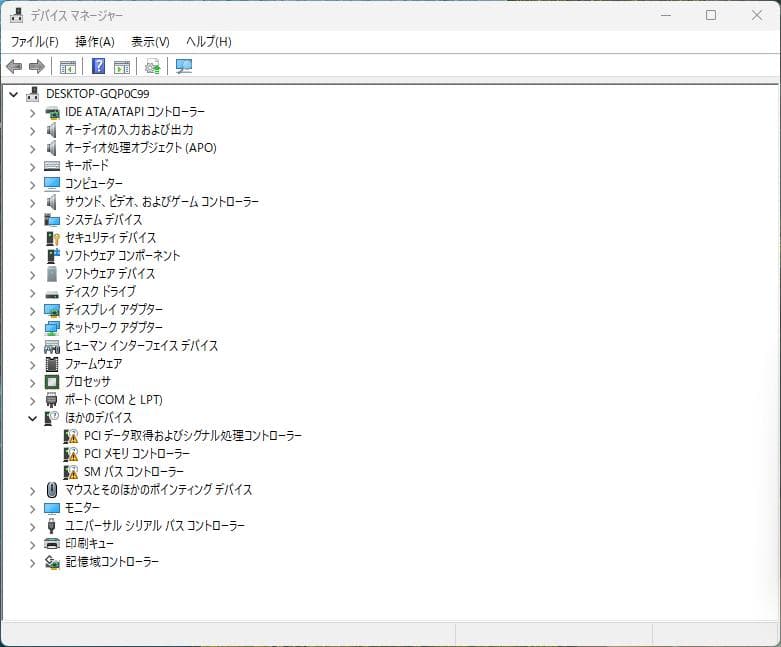Click the scan for hardware changes icon
Image resolution: width=781 pixels, height=647 pixels.
(184, 66)
